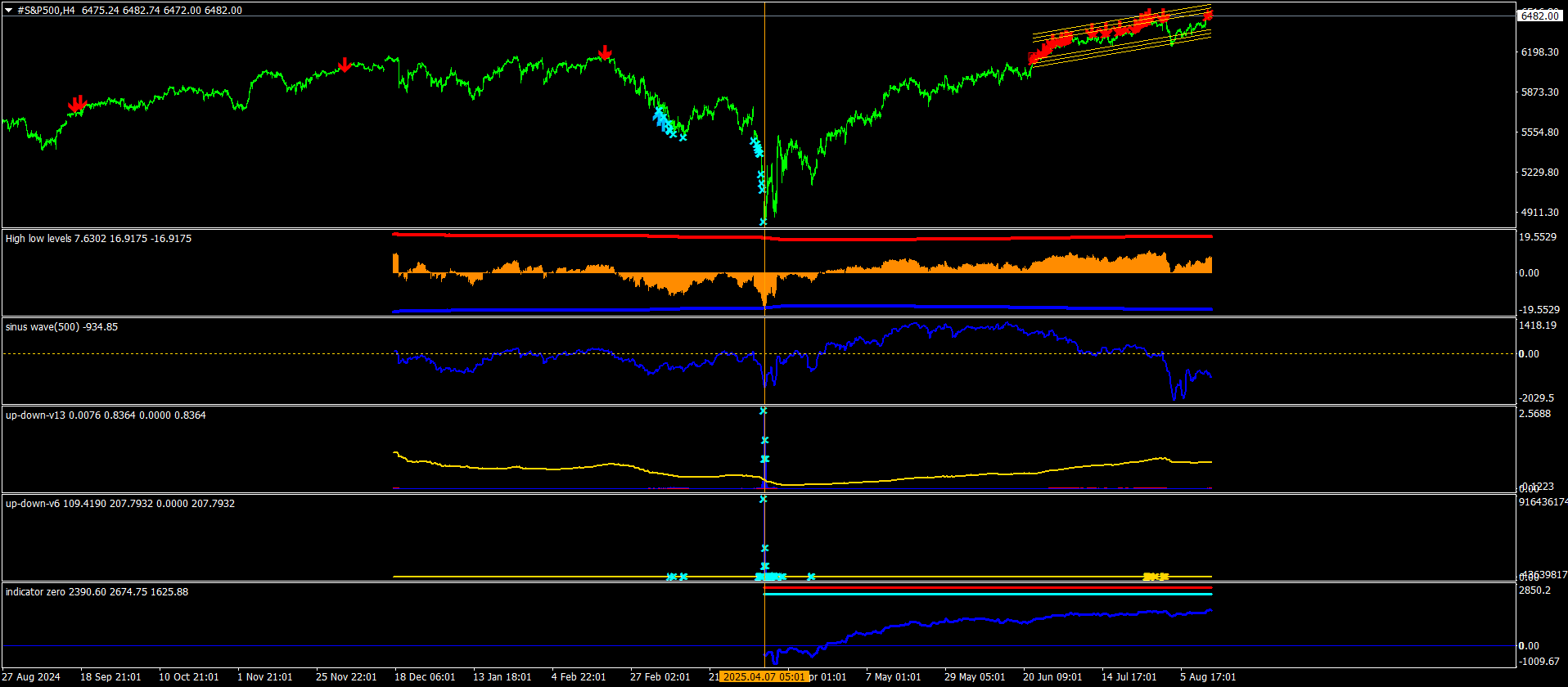This screenshot has width=1568, height=687.
Task: Select the yellow markers in up-down-v6 panel
Action: 1156,577
